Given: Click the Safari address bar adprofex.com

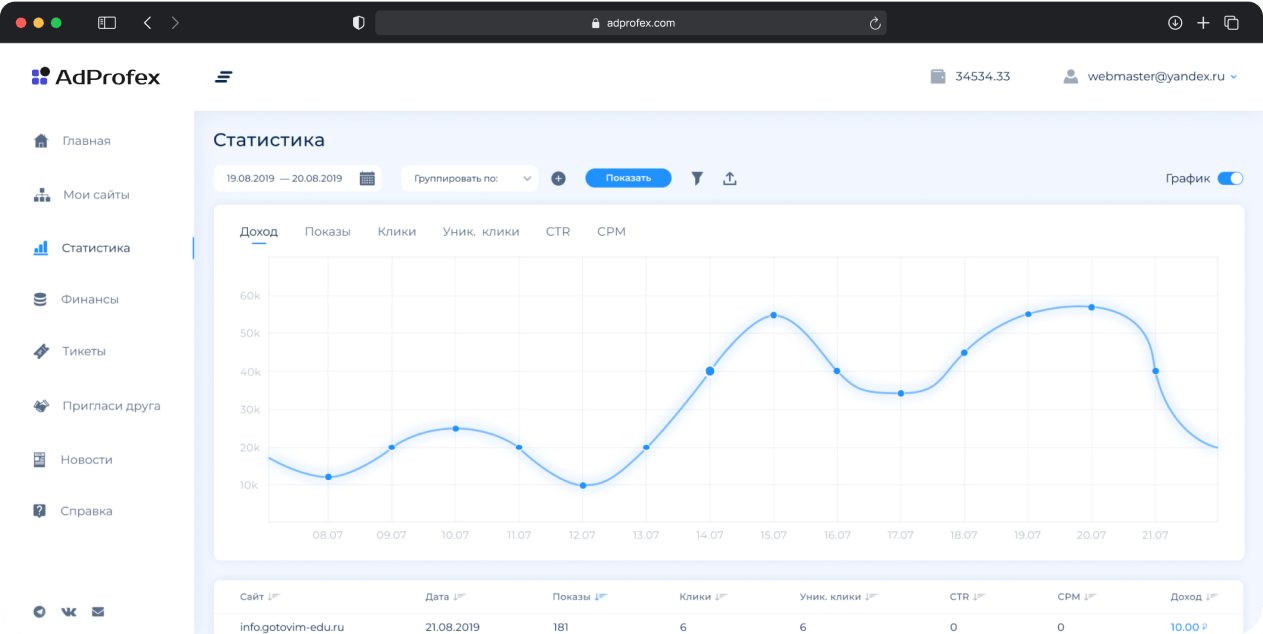Looking at the screenshot, I should pyautogui.click(x=630, y=23).
